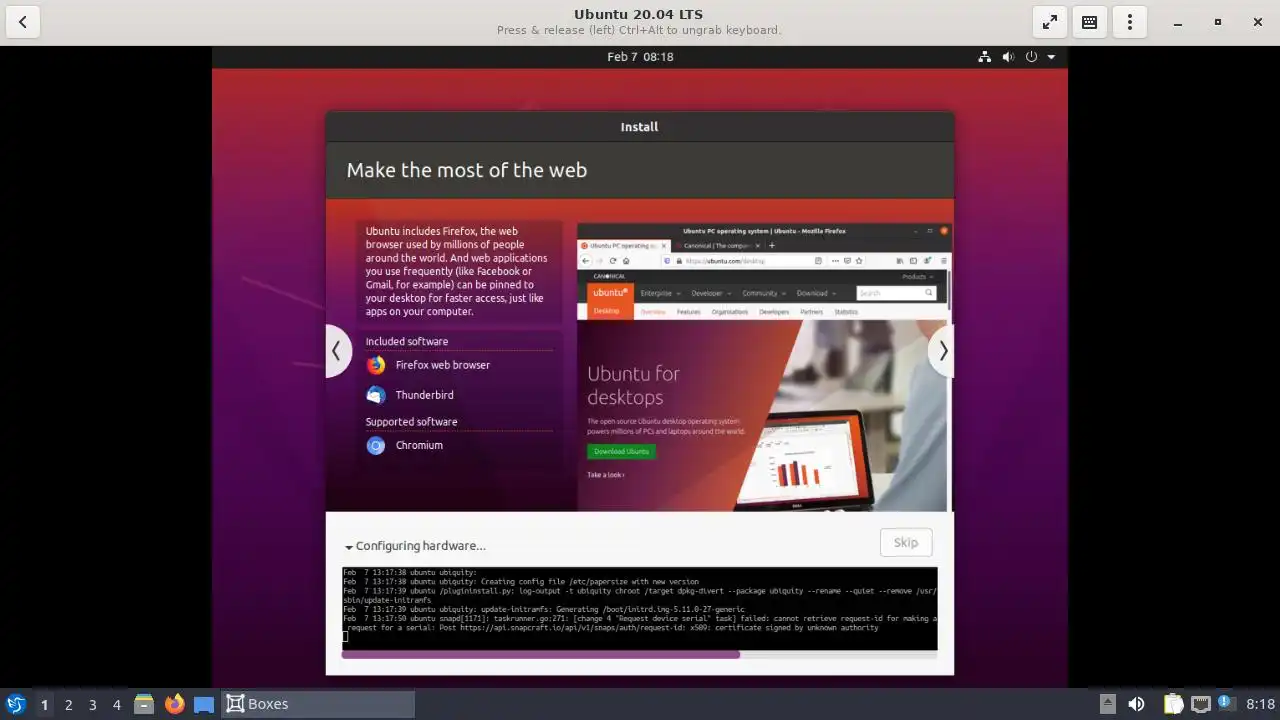Click 'Ubuntu 20.04 LTS' window title
Screen dimensions: 1280x720
638,14
